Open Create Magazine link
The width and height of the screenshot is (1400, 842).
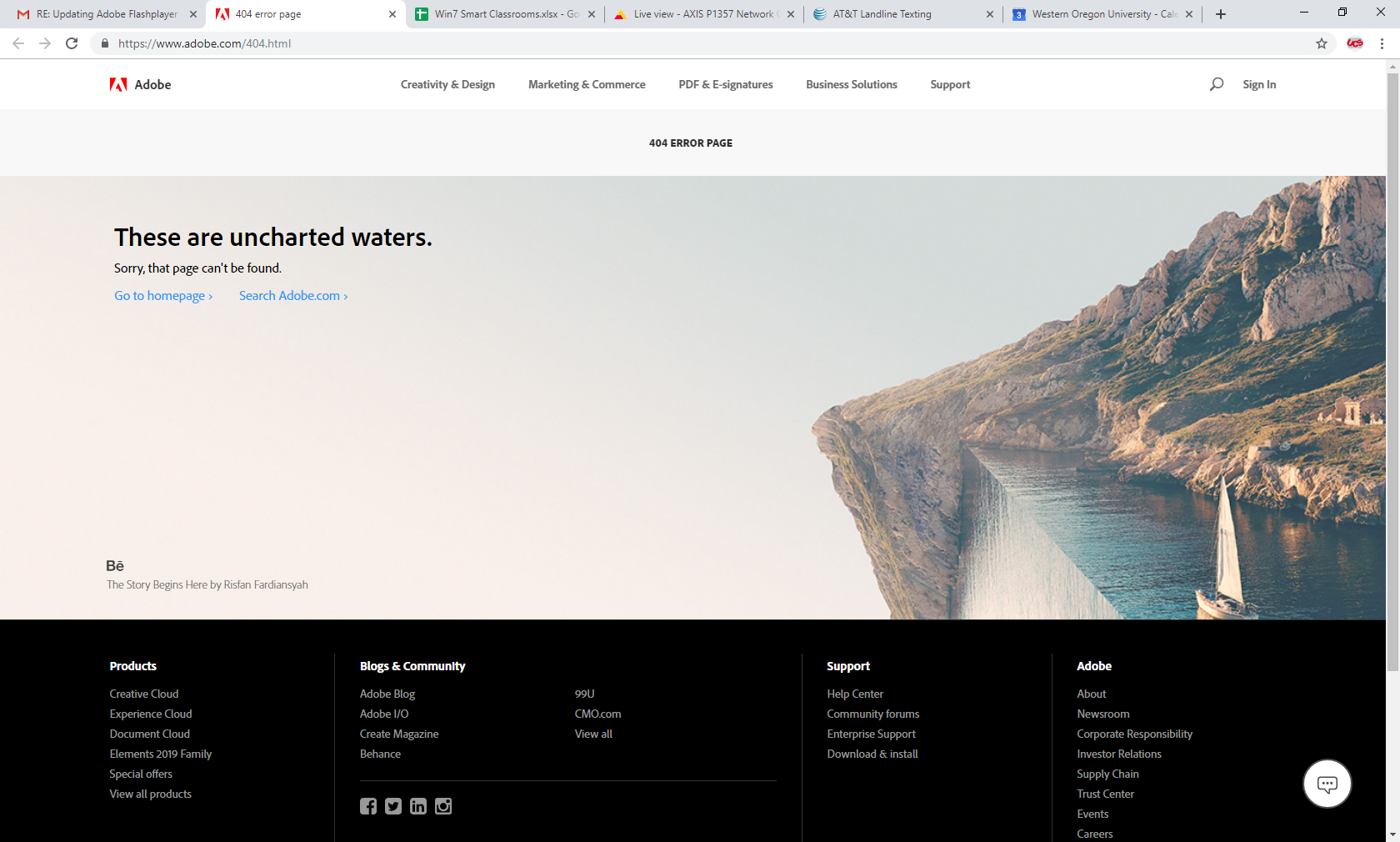[399, 734]
